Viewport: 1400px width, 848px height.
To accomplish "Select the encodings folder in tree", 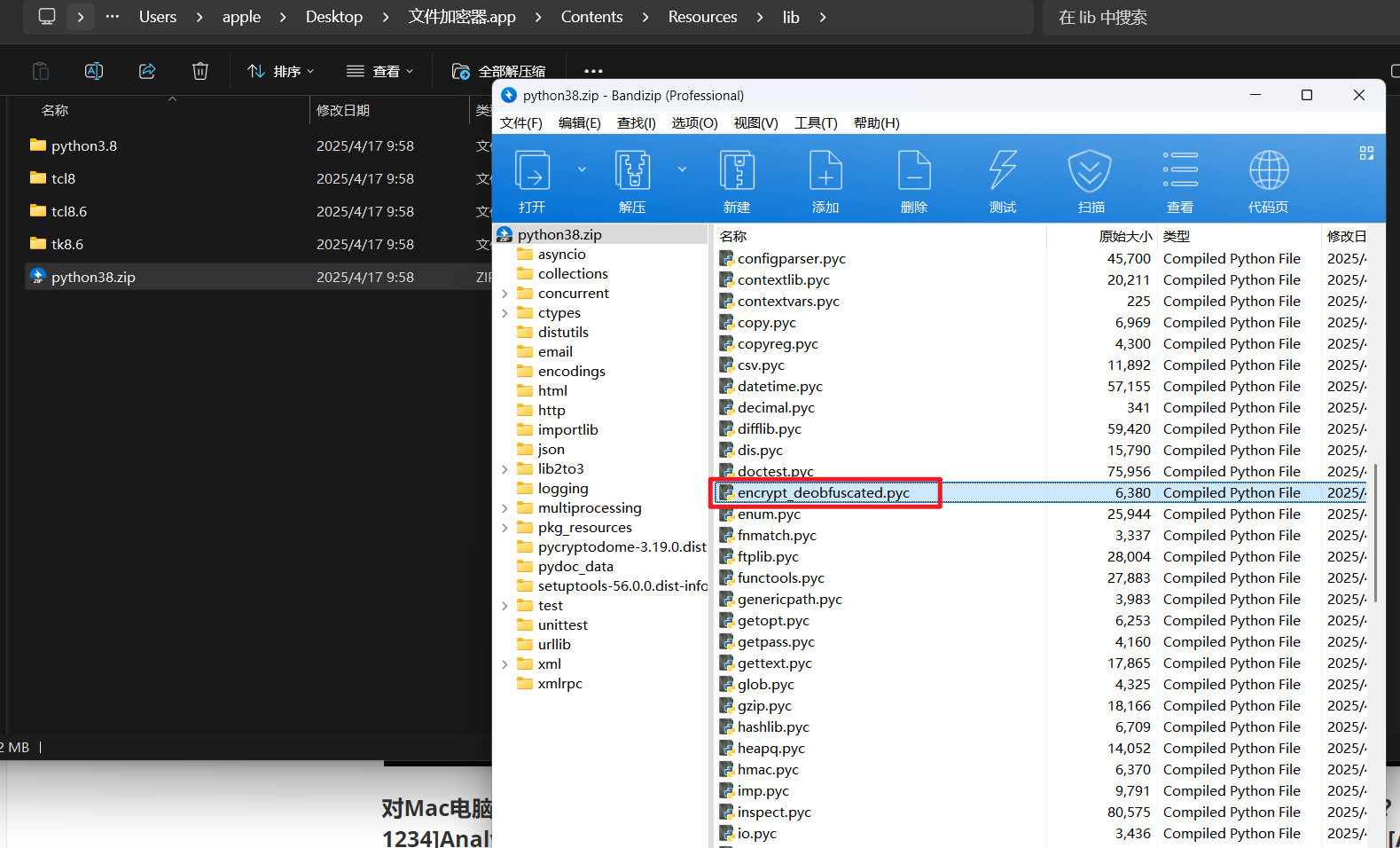I will point(571,372).
